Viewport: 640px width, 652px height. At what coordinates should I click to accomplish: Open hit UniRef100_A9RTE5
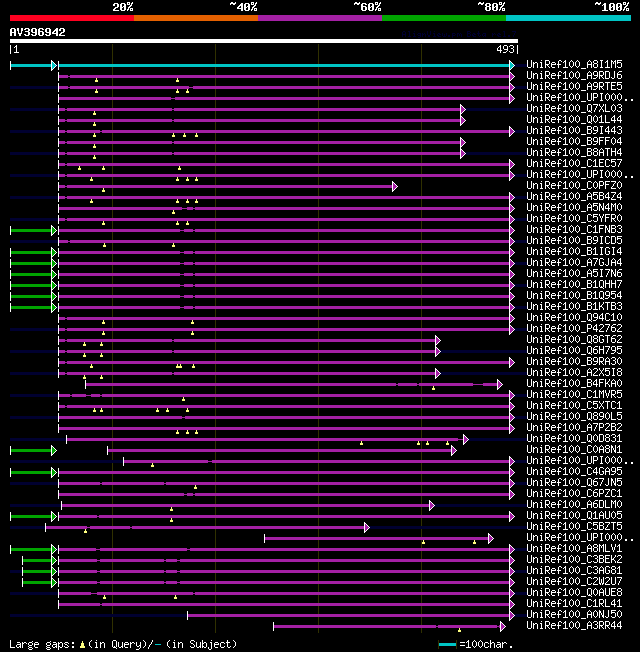pos(574,86)
